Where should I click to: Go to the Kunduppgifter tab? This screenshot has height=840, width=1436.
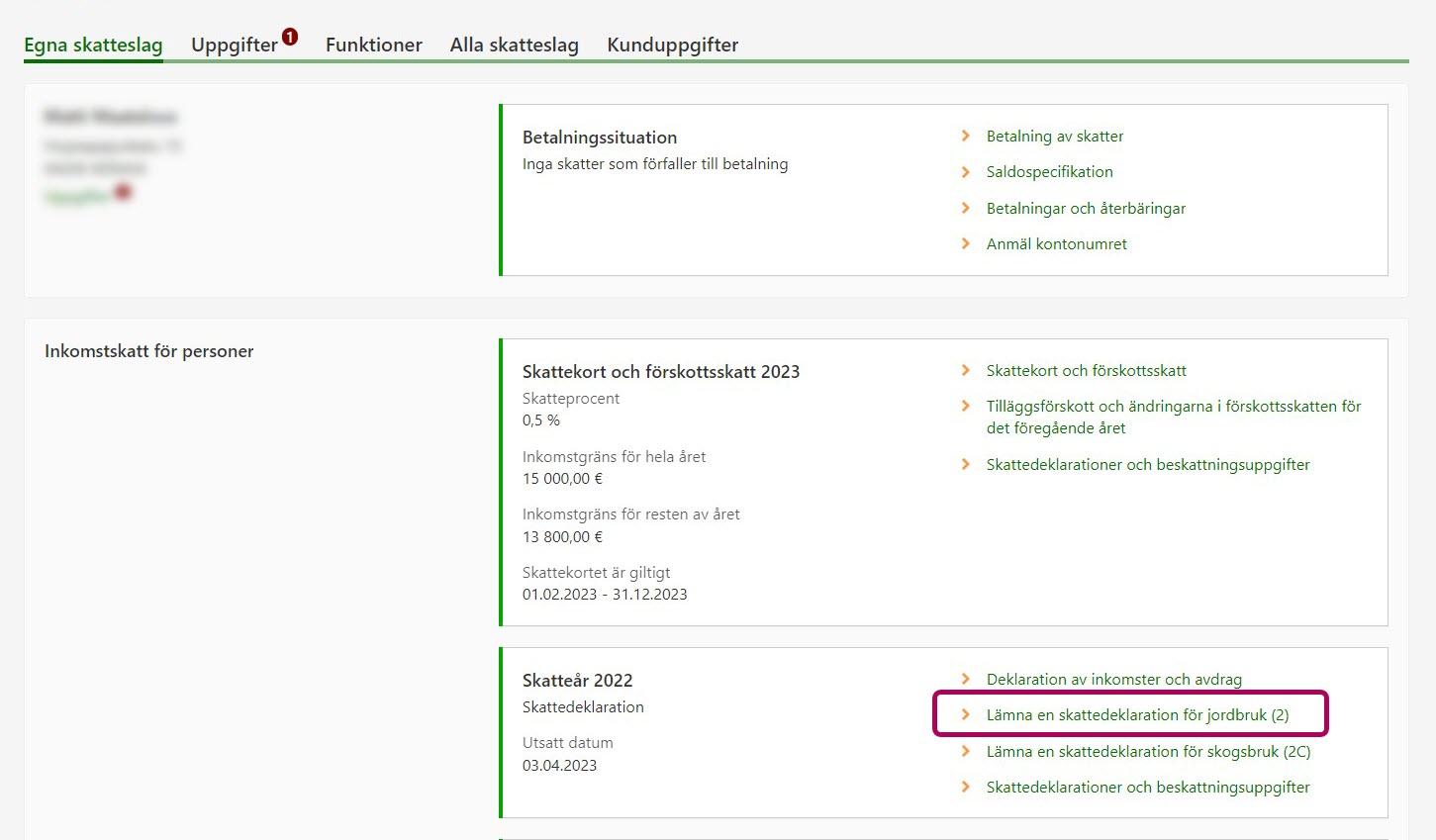coord(672,45)
